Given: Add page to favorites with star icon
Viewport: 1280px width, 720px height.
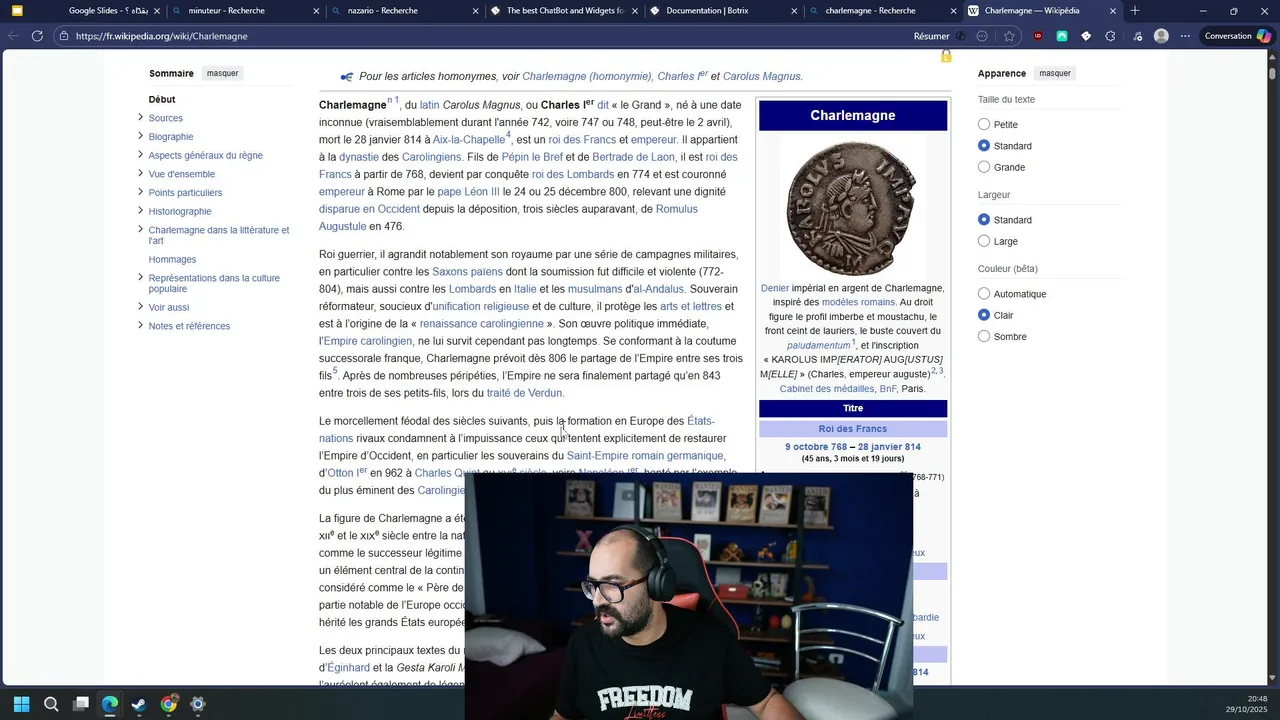Looking at the screenshot, I should pyautogui.click(x=1009, y=36).
